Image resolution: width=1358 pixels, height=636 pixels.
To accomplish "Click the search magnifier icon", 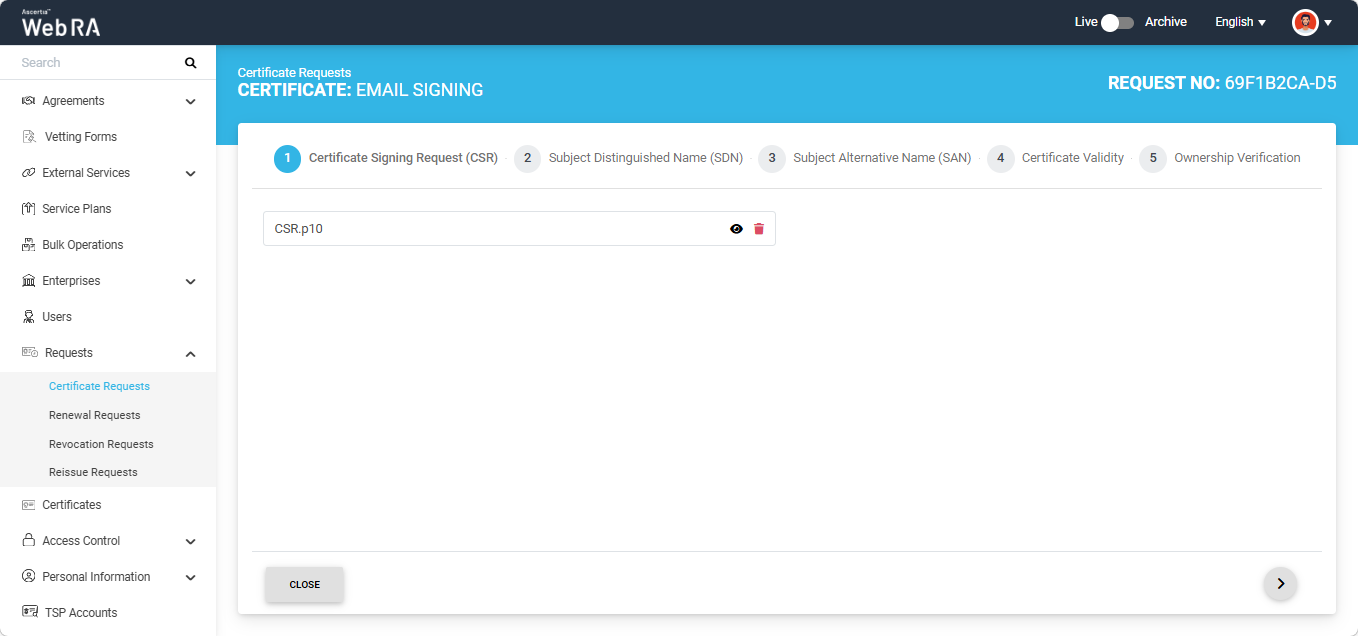I will [190, 63].
